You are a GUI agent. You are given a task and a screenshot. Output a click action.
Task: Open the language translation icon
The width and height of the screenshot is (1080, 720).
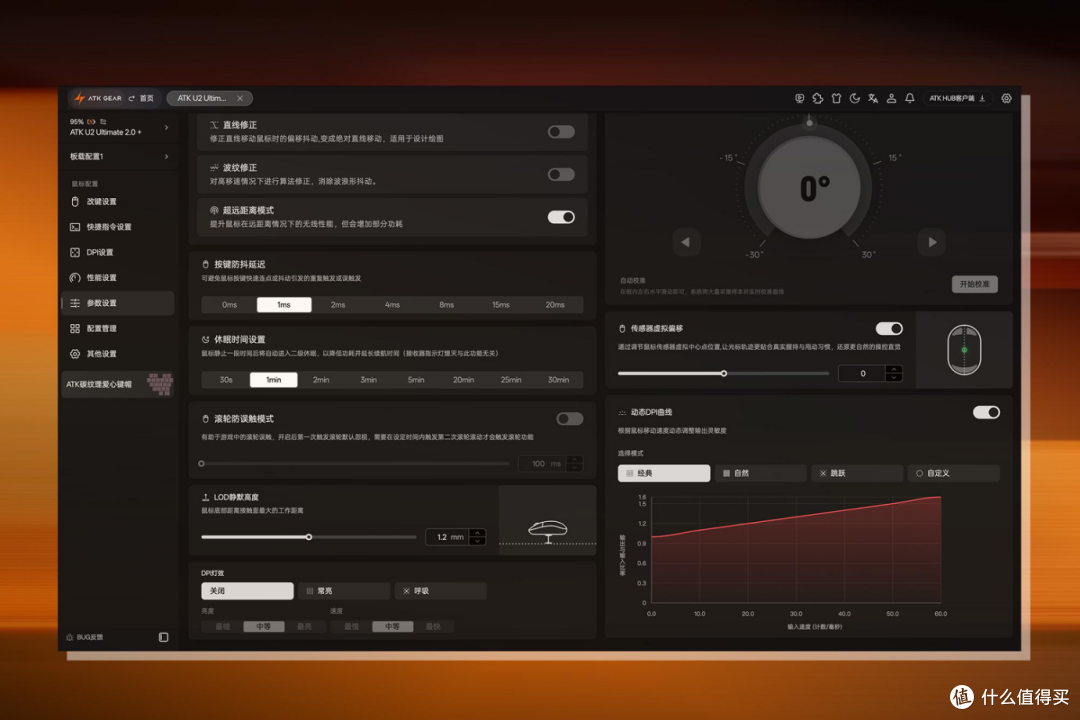[873, 99]
